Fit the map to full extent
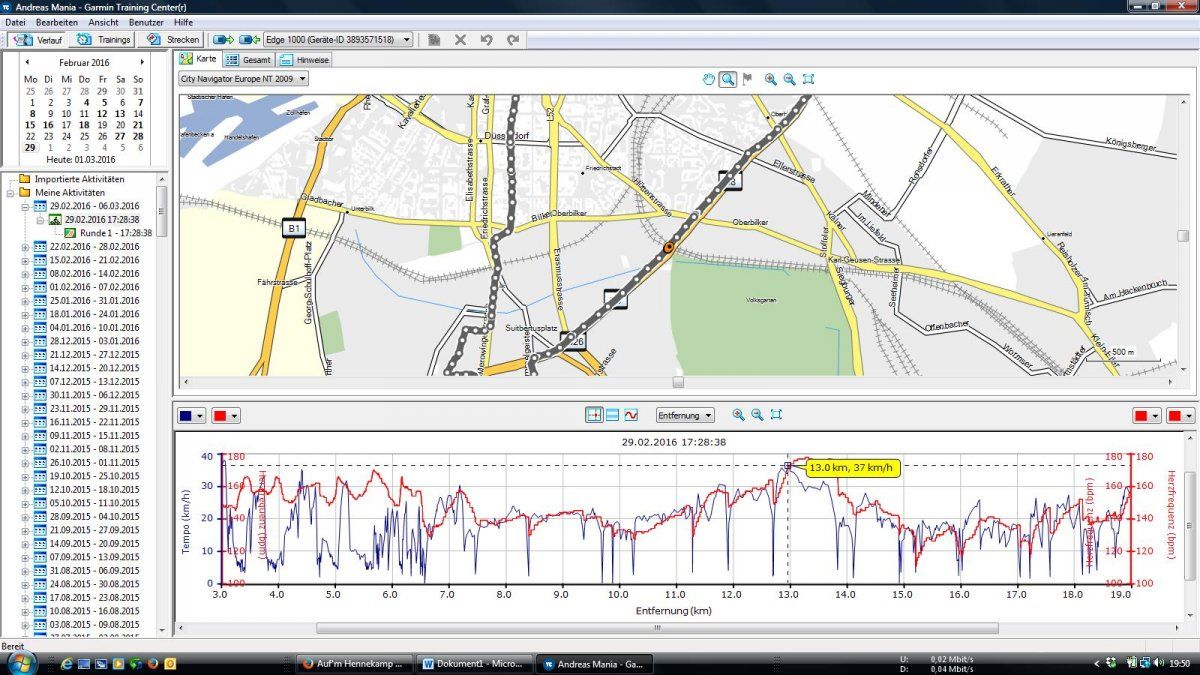The width and height of the screenshot is (1200, 675). (x=808, y=79)
